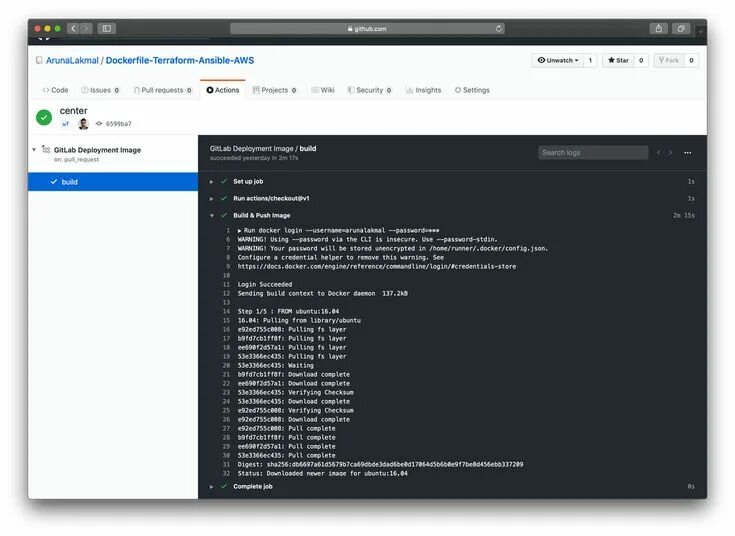Viewport: 735px width, 536px height.
Task: Click '16.04: Pulling from library/ubuntu' line
Action: (x=299, y=321)
